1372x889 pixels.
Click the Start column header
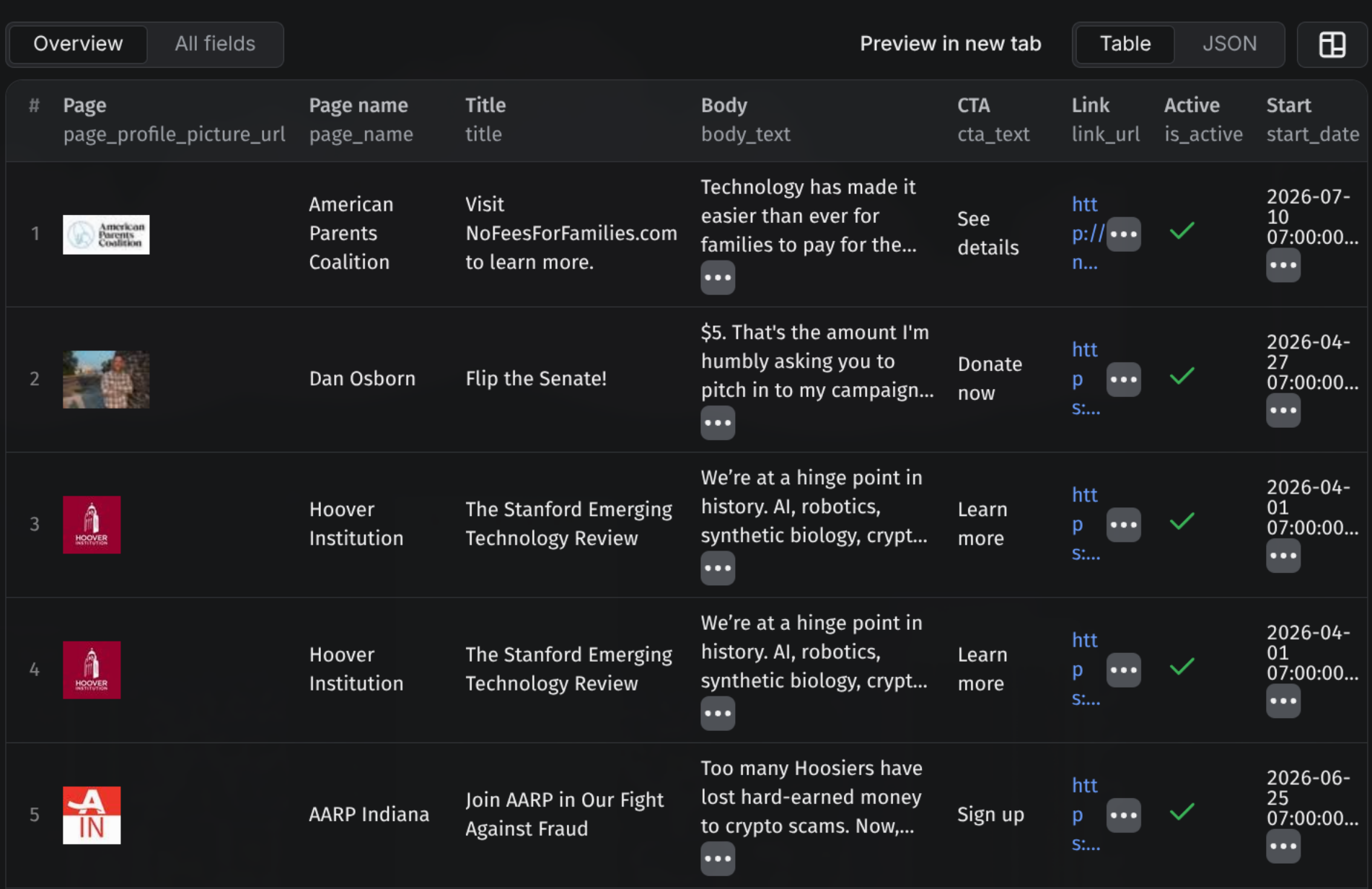1313,120
